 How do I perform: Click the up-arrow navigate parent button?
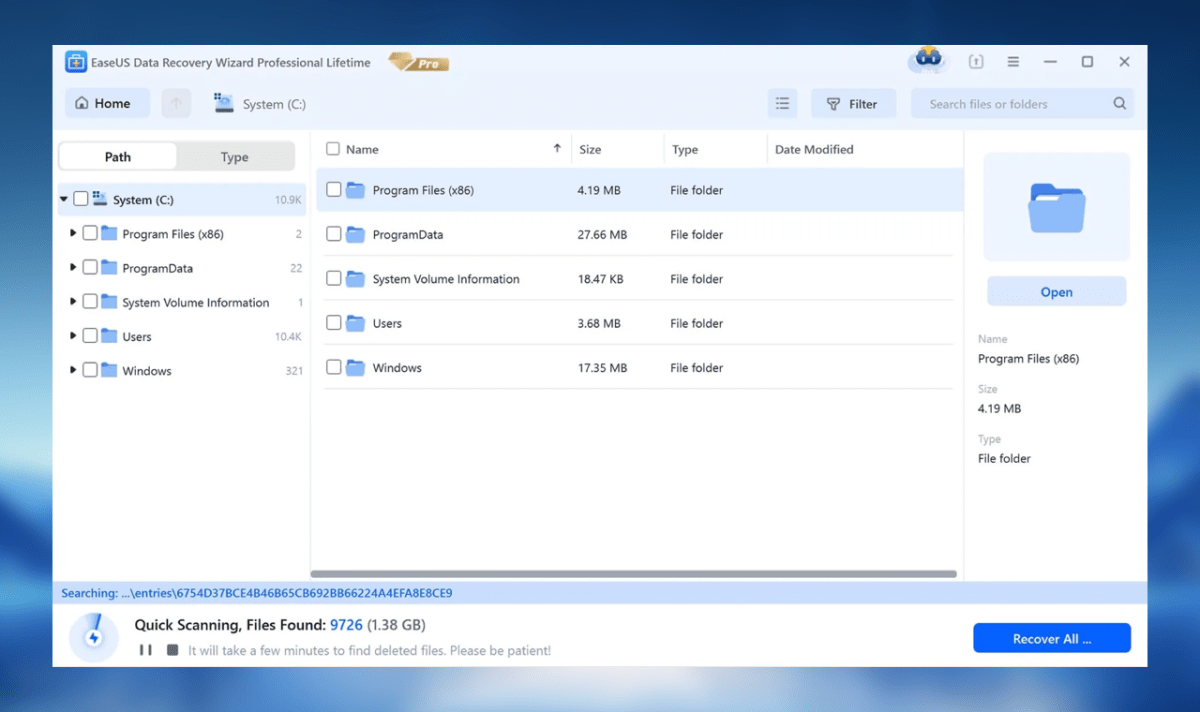176,103
